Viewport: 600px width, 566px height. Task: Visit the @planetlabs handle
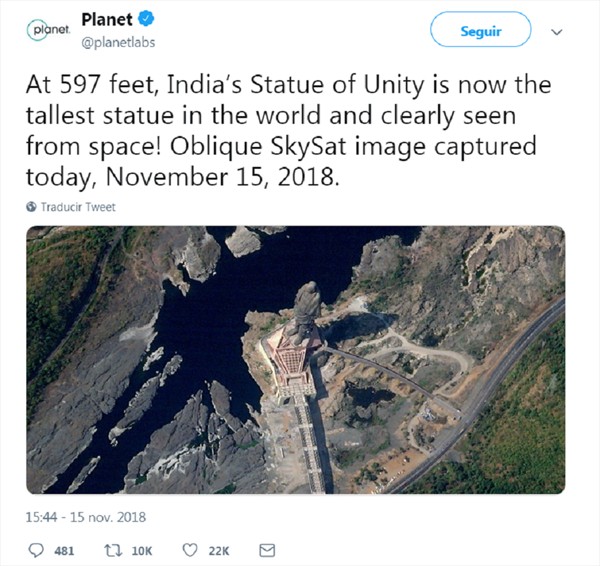coord(117,42)
